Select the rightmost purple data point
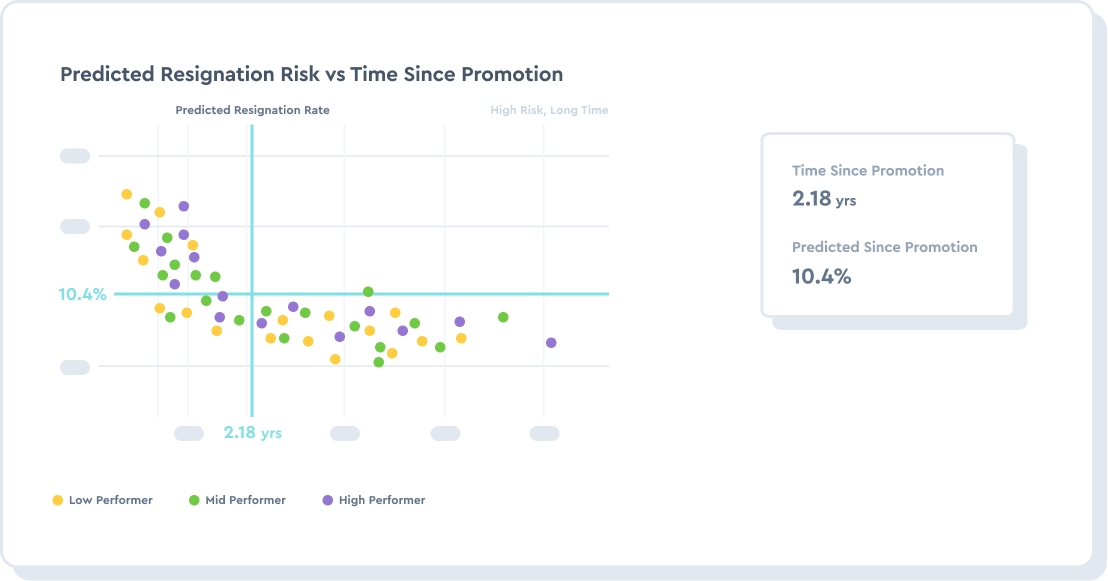The width and height of the screenshot is (1108, 581). (551, 343)
